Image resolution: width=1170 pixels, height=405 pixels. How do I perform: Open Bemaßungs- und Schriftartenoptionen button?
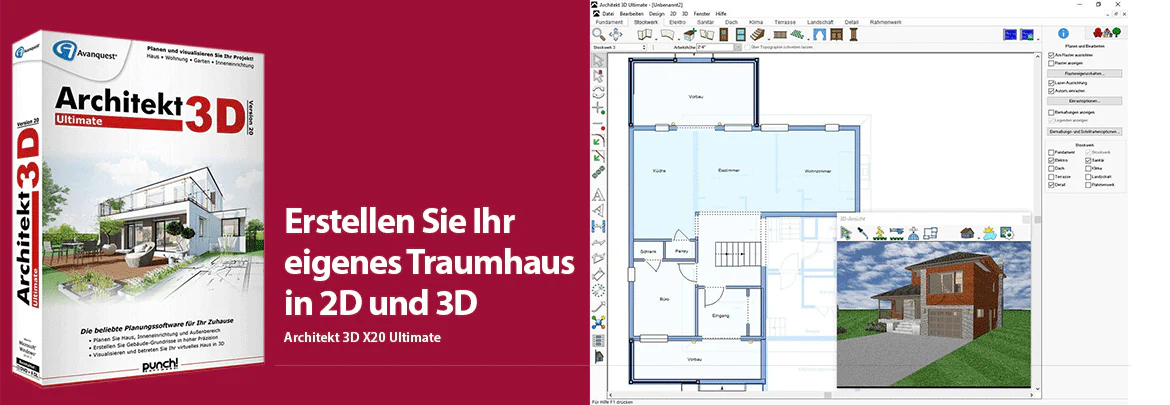click(1084, 132)
